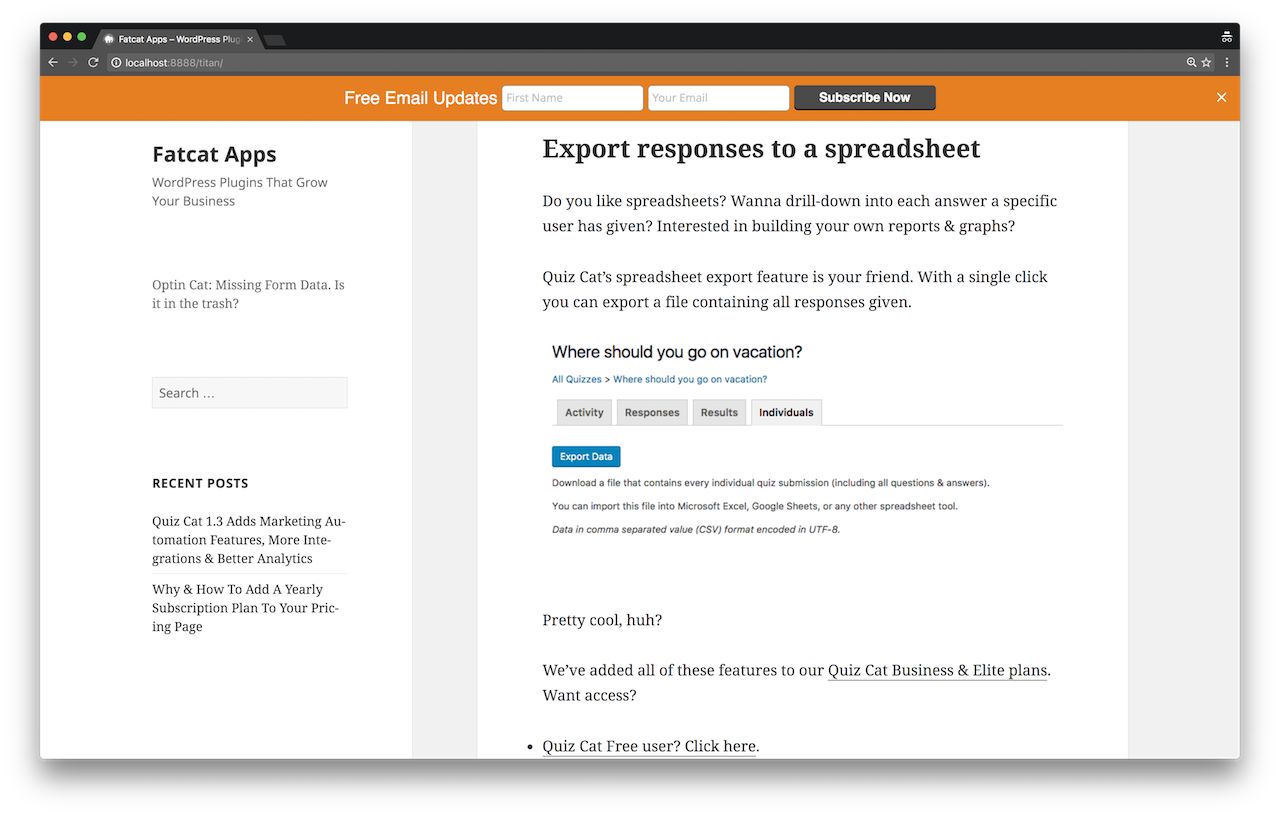This screenshot has width=1280, height=816.
Task: Click the Fatcat Apps site title
Action: [214, 154]
